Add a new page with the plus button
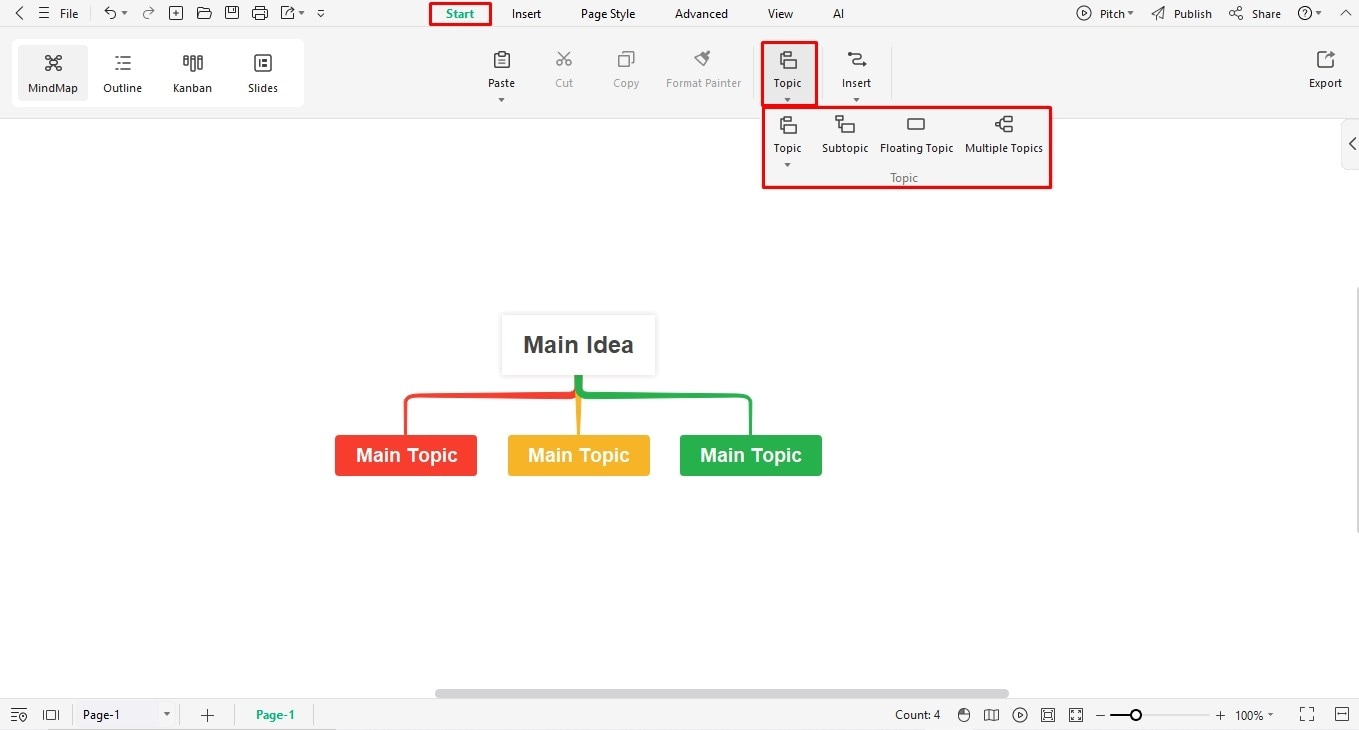 (207, 715)
